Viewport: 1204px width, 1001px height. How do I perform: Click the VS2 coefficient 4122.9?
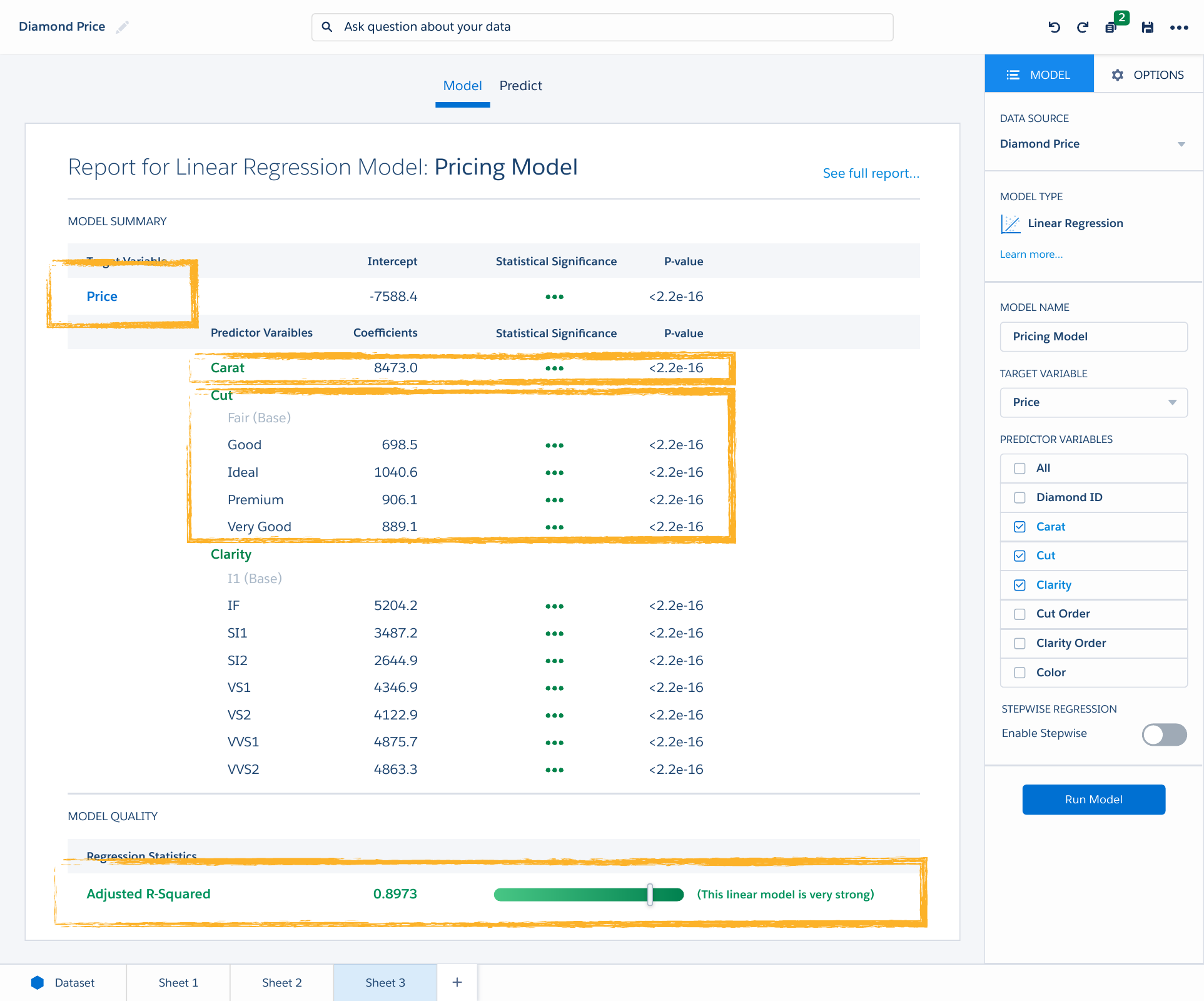point(395,715)
